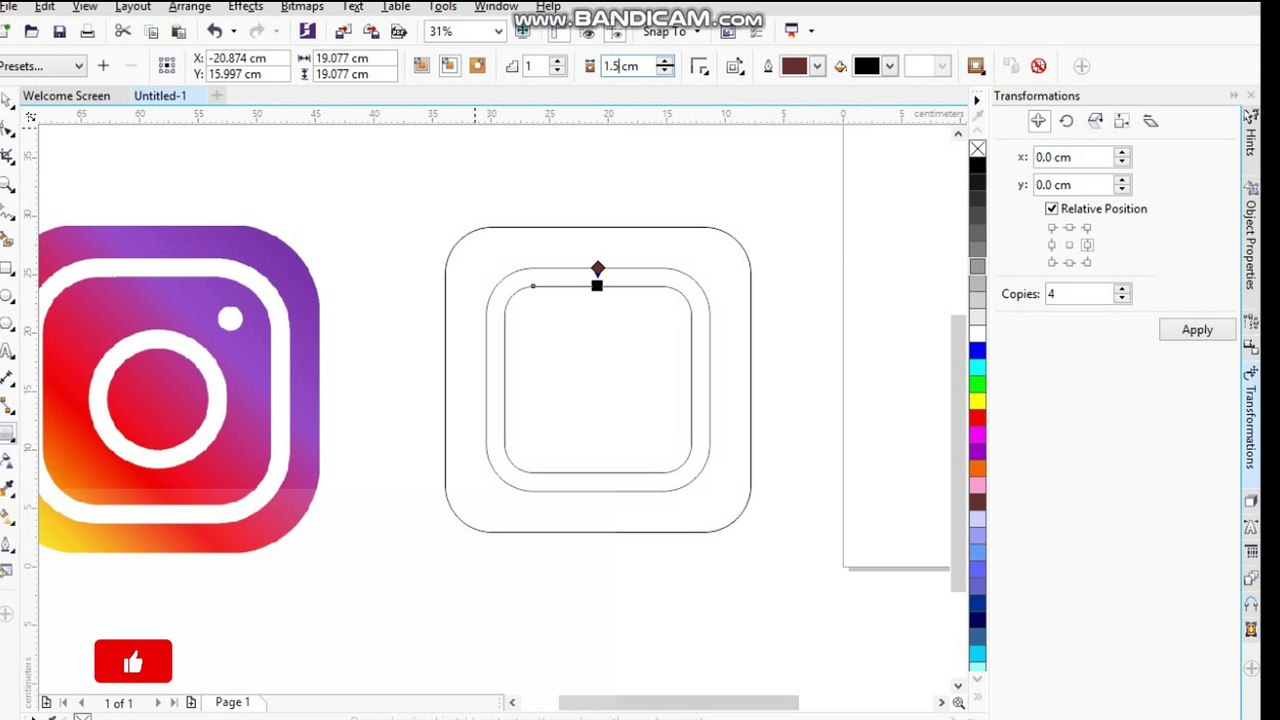Click the add page icon after navigation
This screenshot has width=1280, height=720.
(191, 703)
